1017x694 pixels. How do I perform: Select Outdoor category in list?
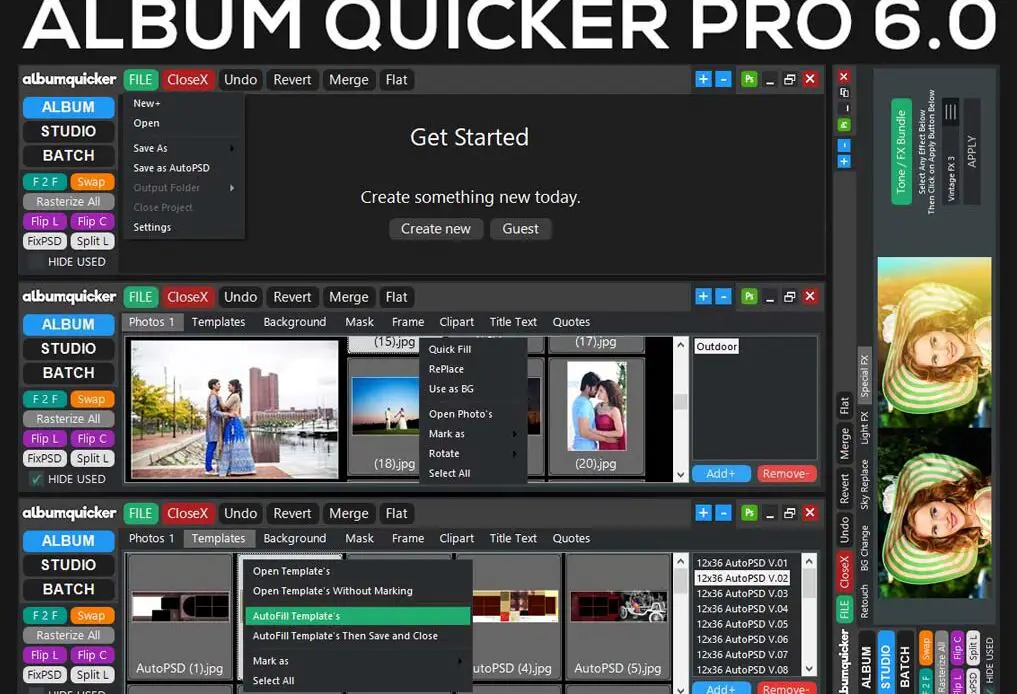coord(717,346)
